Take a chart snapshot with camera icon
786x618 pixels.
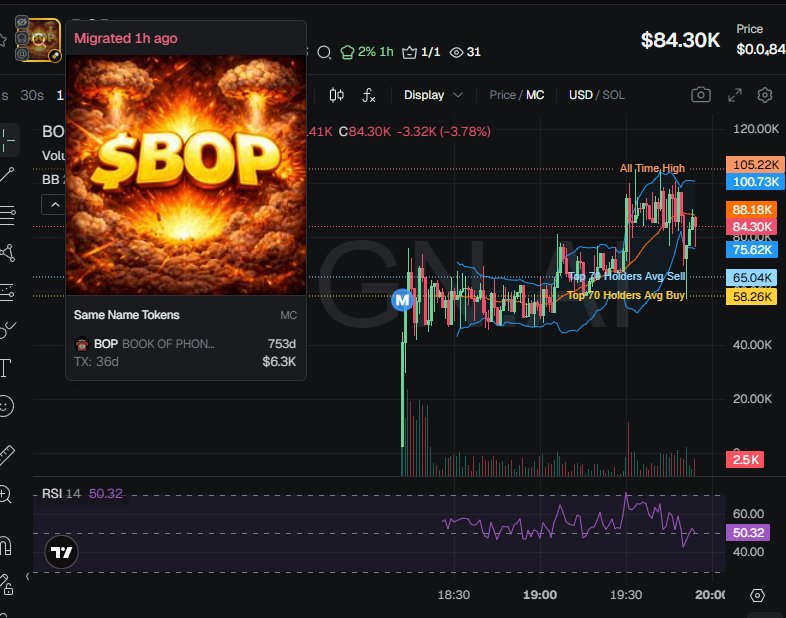click(701, 95)
